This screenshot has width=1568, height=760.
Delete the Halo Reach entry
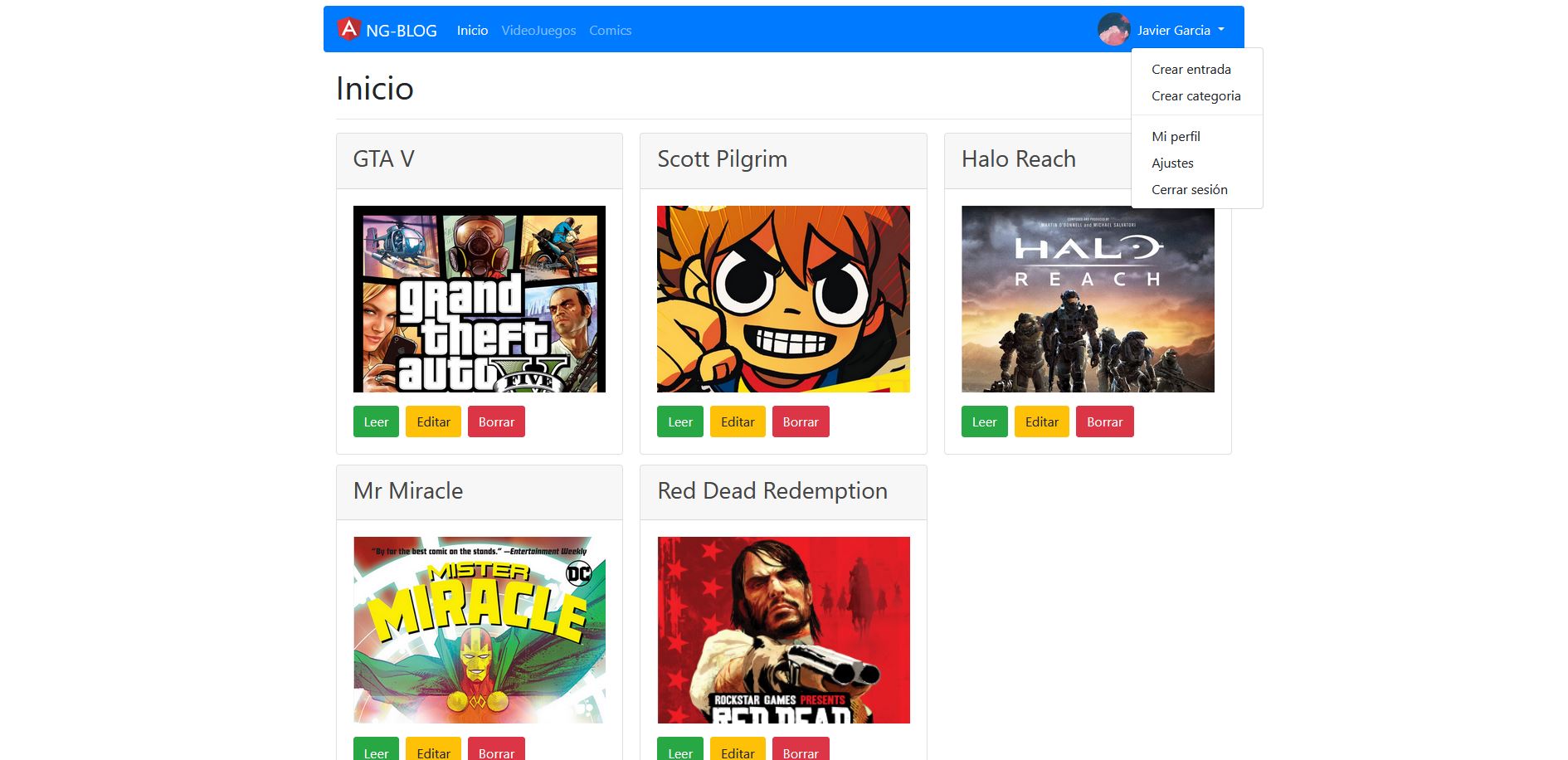1105,421
